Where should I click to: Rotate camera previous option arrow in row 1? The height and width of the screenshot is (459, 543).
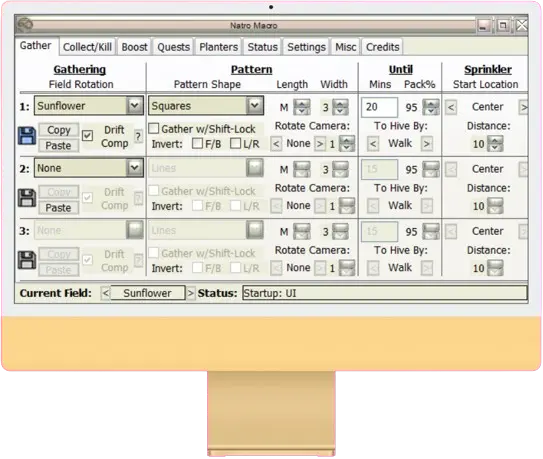tap(276, 143)
